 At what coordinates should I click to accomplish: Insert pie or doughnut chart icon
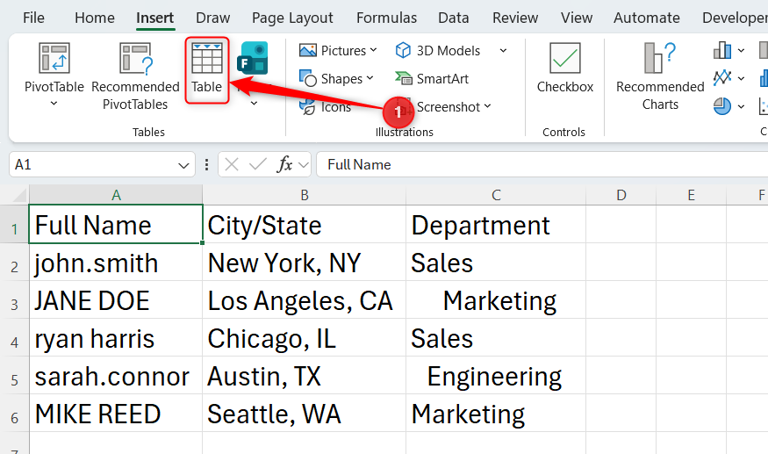(x=722, y=106)
